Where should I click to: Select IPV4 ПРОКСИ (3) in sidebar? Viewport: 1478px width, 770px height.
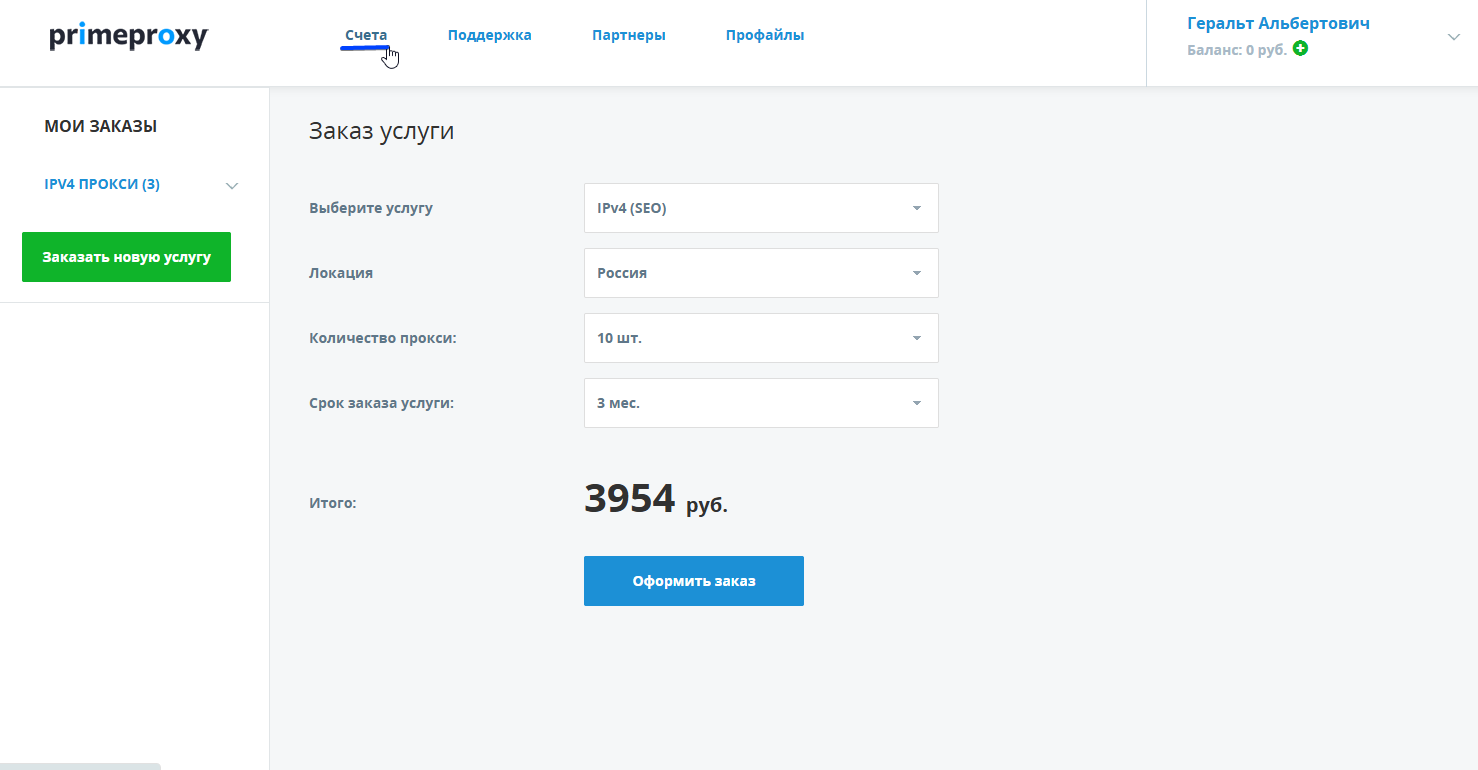coord(102,184)
